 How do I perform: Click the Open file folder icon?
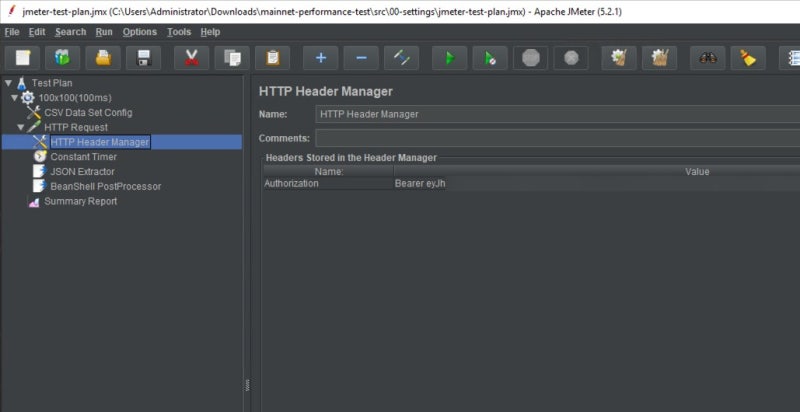pyautogui.click(x=103, y=58)
